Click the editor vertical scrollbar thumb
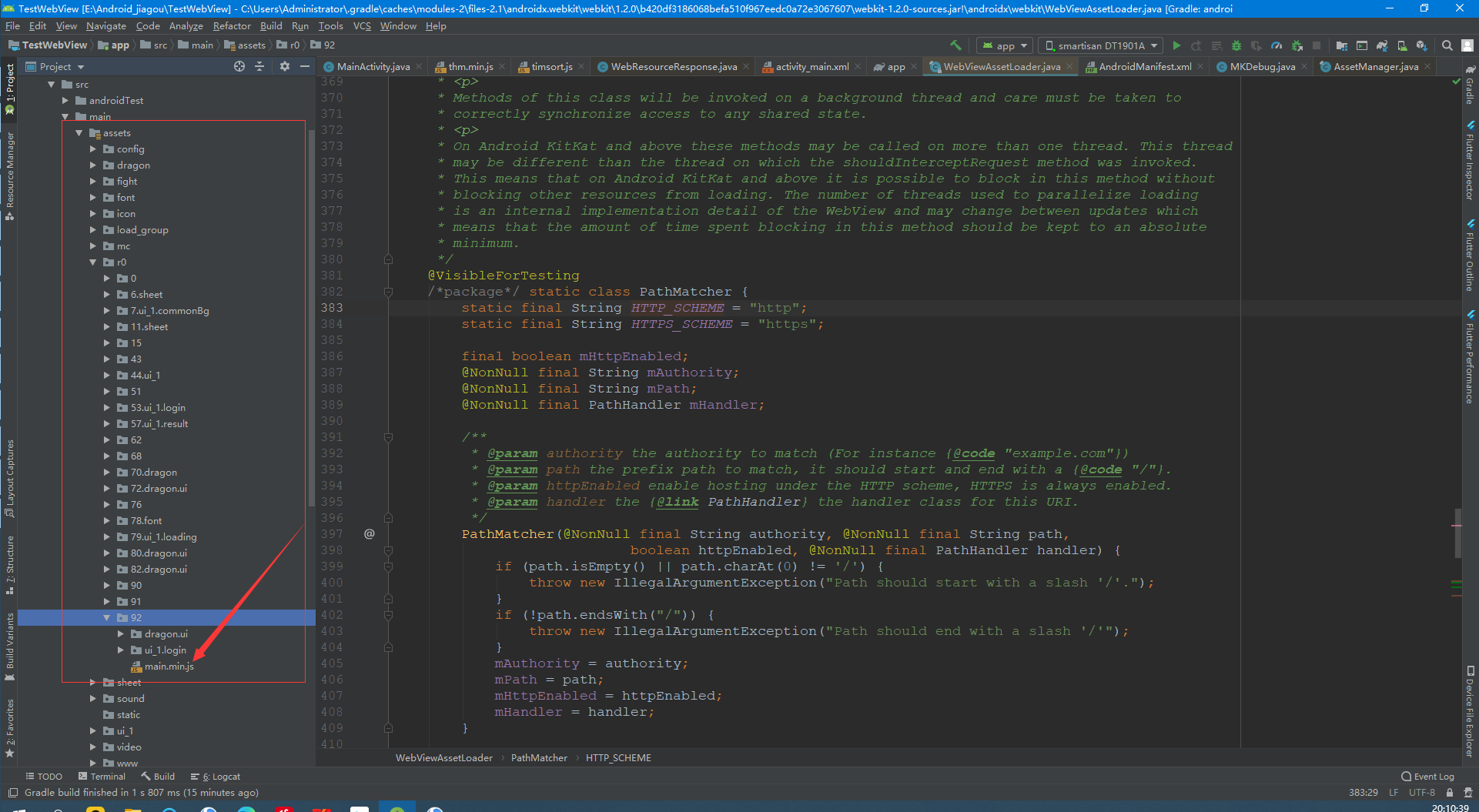The width and height of the screenshot is (1479, 812). tap(1457, 533)
